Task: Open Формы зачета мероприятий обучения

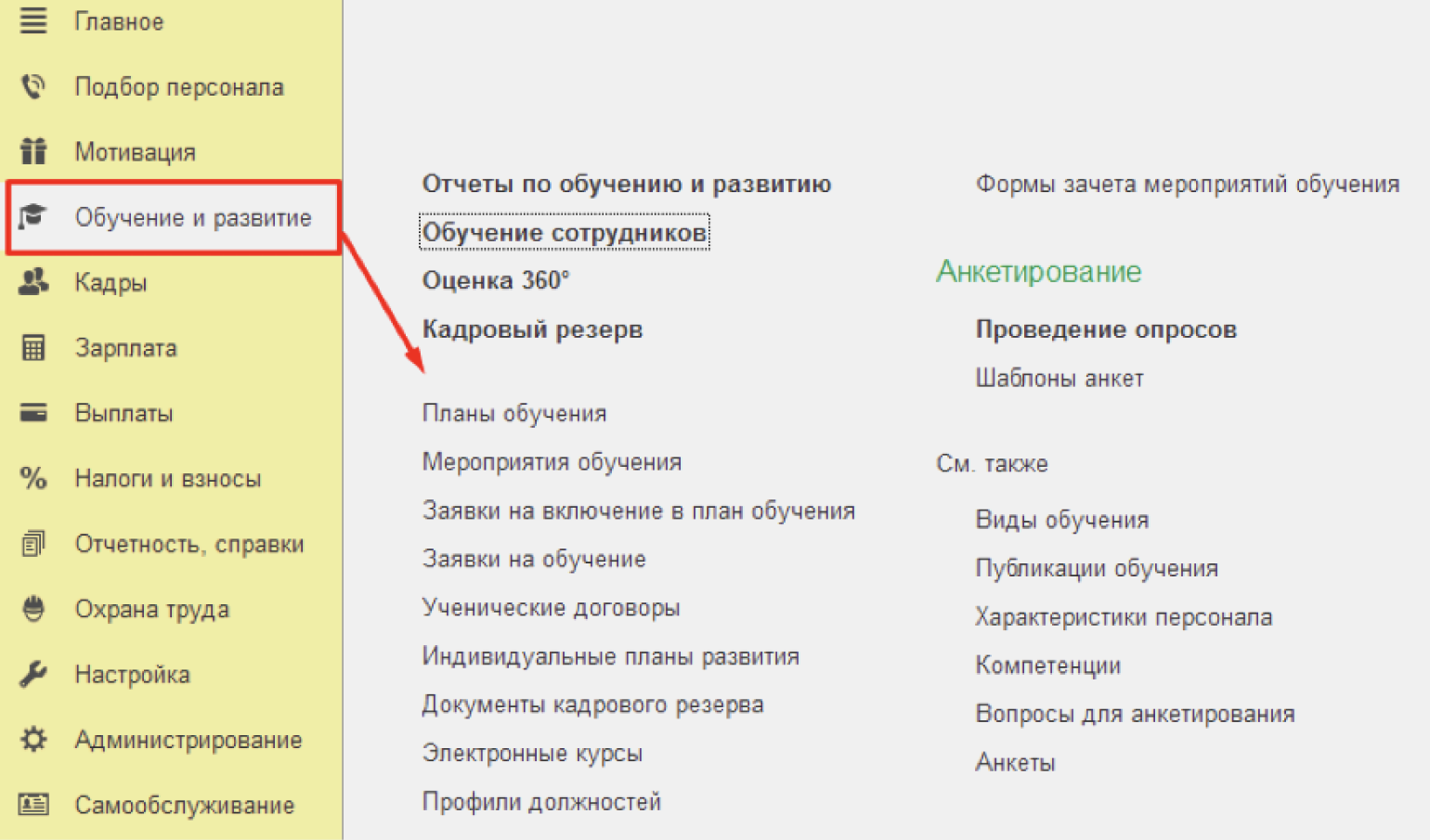Action: (1188, 184)
